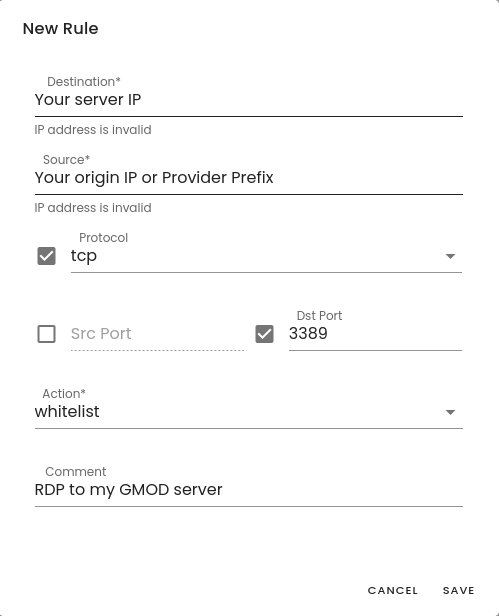This screenshot has height=616, width=499.
Task: Click the Dst Port field containing 3389
Action: coord(375,334)
